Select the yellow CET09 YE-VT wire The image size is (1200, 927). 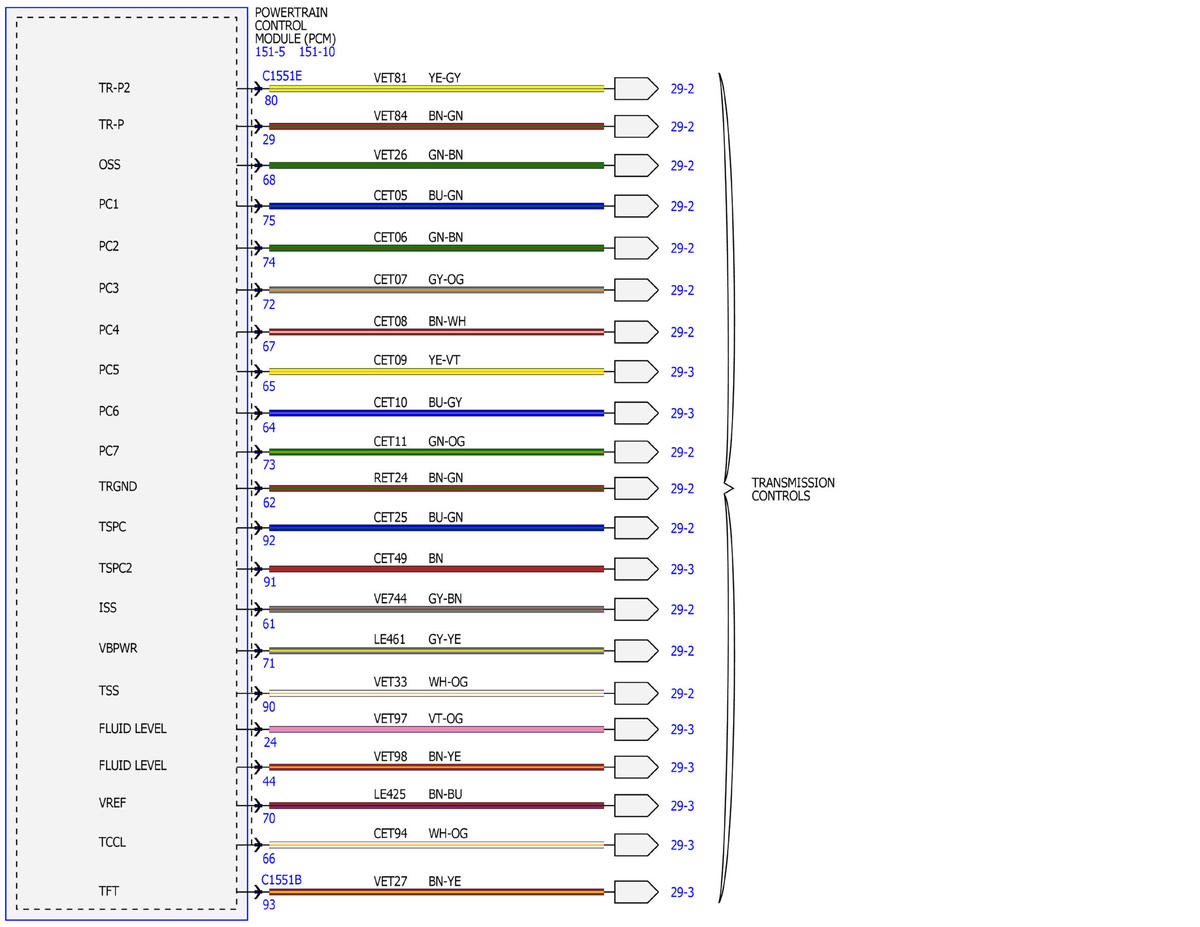point(436,372)
